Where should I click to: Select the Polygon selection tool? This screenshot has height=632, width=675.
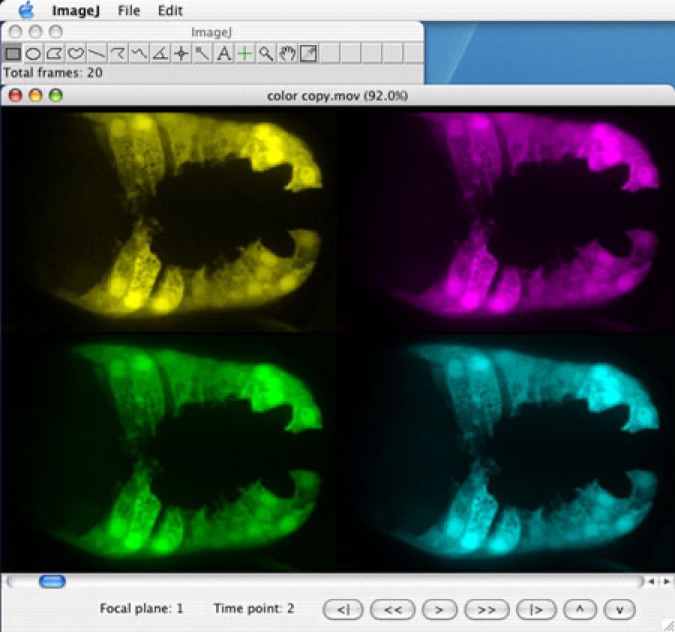pos(55,54)
